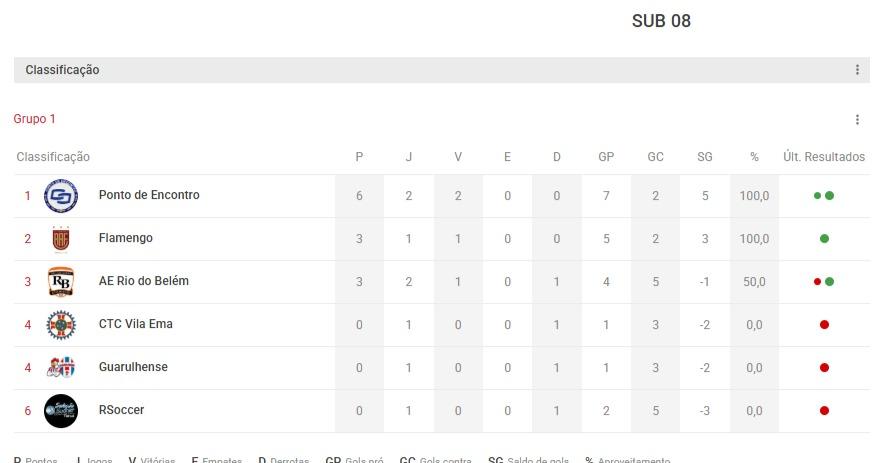Open the Flamengo team link

pos(126,238)
